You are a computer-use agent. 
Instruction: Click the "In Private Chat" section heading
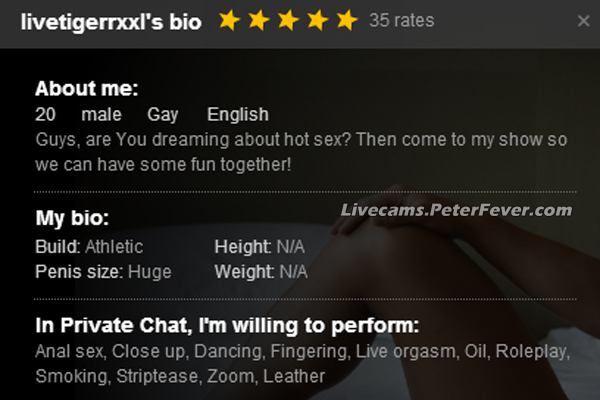226,326
